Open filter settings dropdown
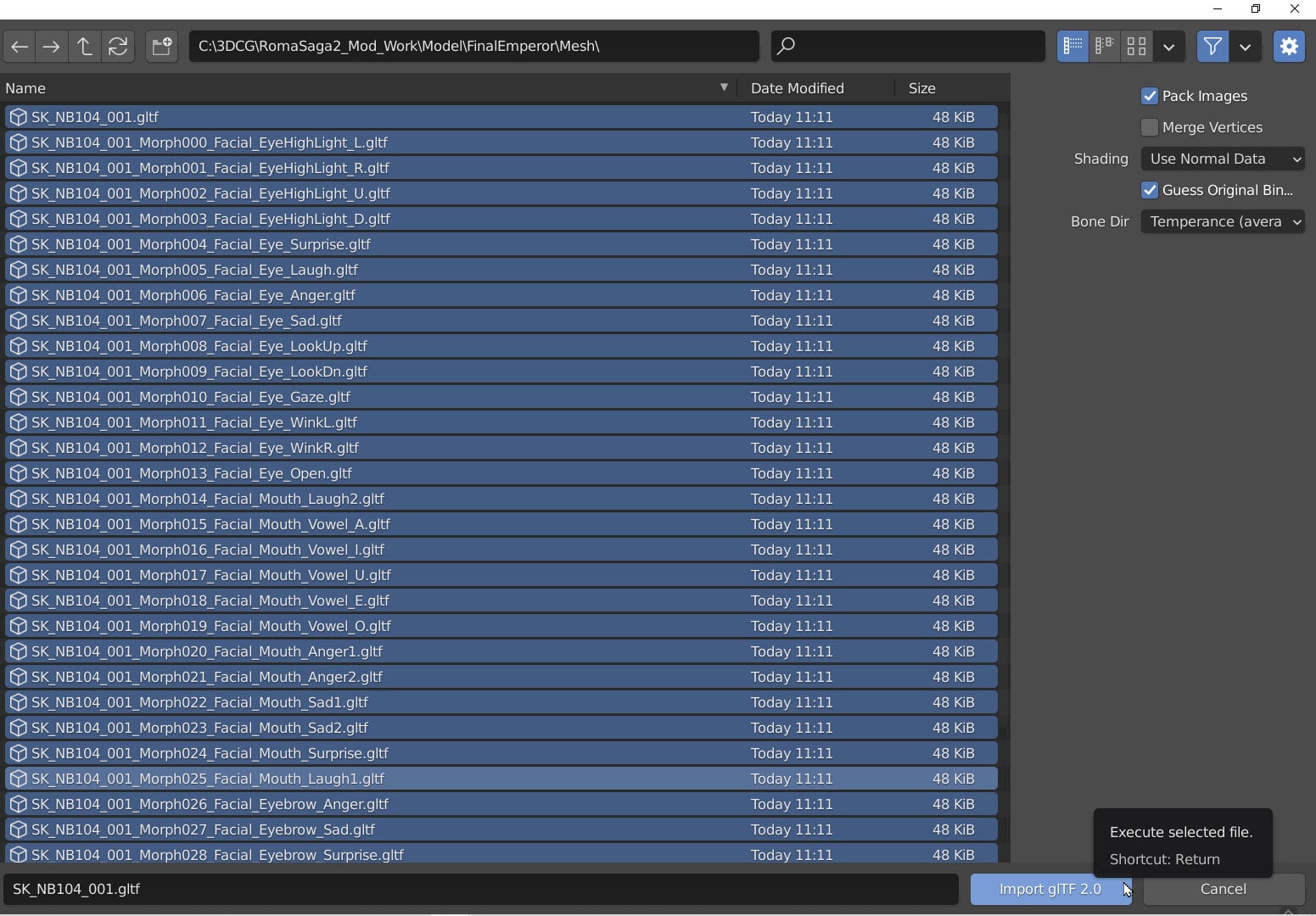The width and height of the screenshot is (1316, 916). 1245,46
